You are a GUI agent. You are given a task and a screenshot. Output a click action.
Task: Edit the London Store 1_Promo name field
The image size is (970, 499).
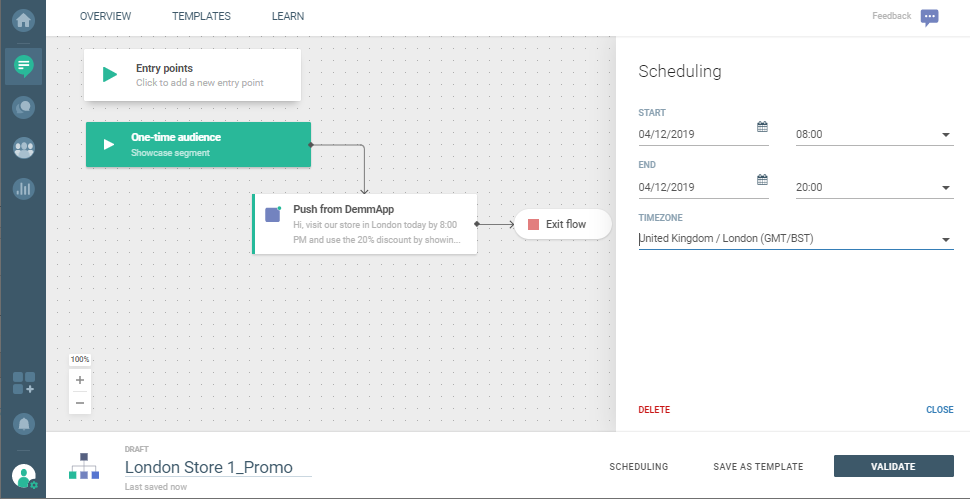[217, 467]
